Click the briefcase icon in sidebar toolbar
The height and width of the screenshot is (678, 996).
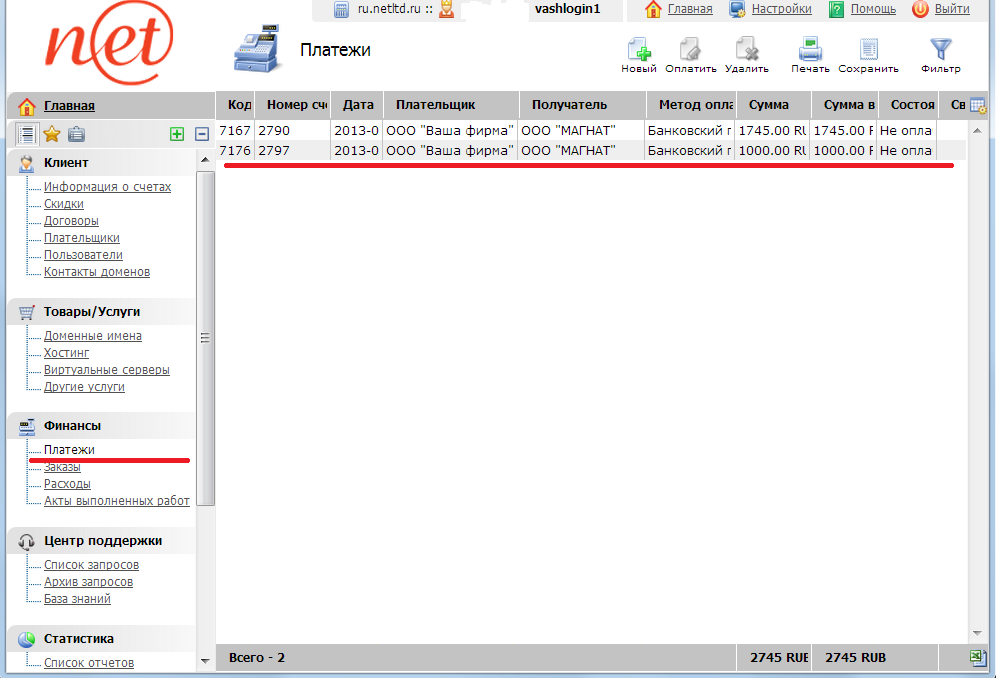tap(76, 134)
